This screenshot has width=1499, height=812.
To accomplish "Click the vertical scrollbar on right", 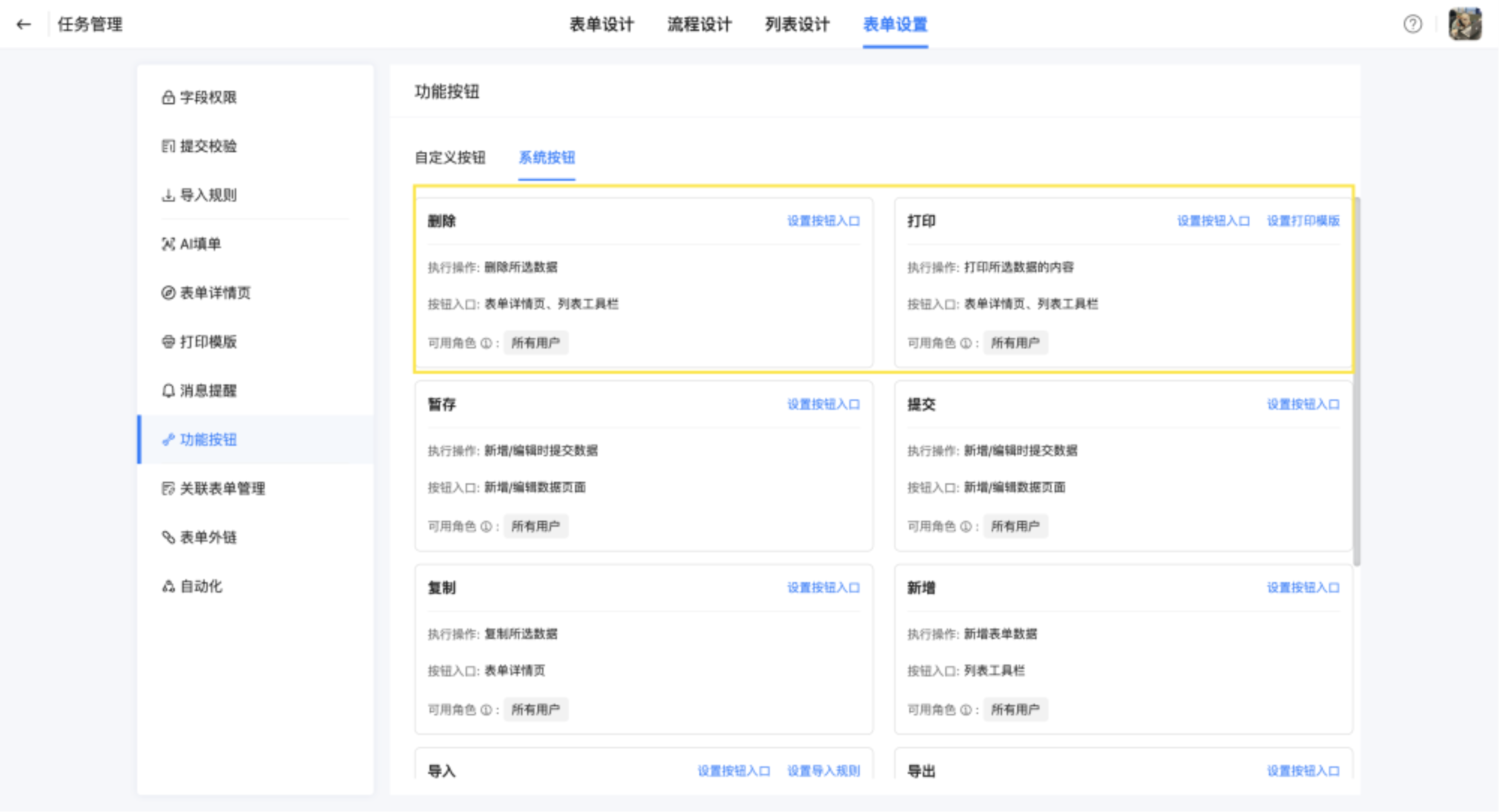I will tap(1356, 381).
